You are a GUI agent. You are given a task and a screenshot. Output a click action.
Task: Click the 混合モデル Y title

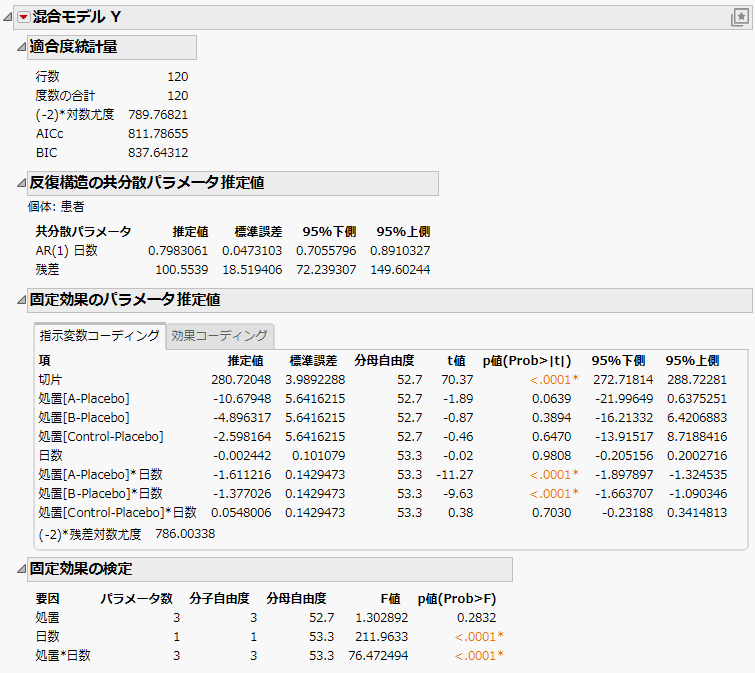76,17
